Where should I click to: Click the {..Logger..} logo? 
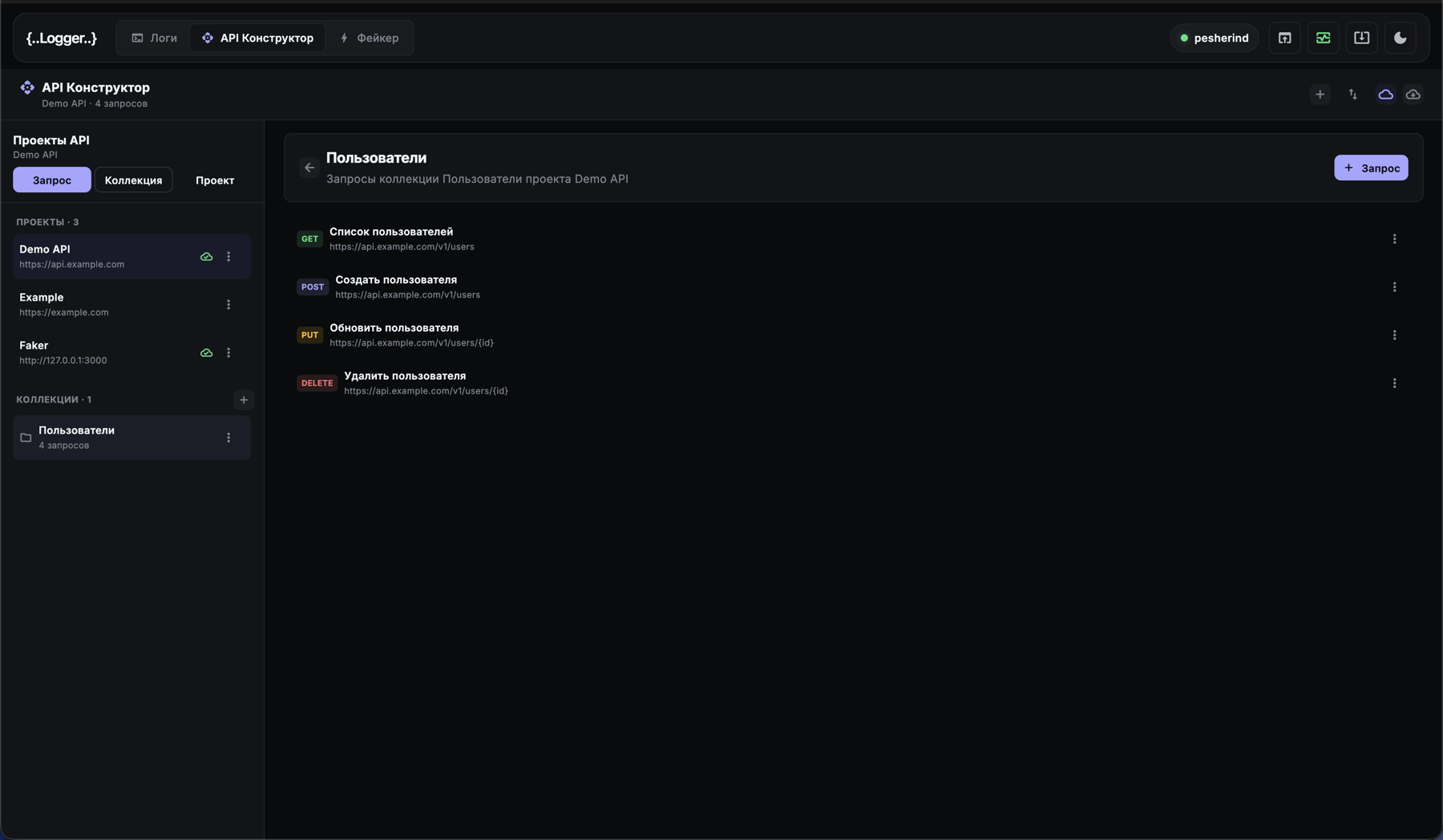pyautogui.click(x=62, y=38)
